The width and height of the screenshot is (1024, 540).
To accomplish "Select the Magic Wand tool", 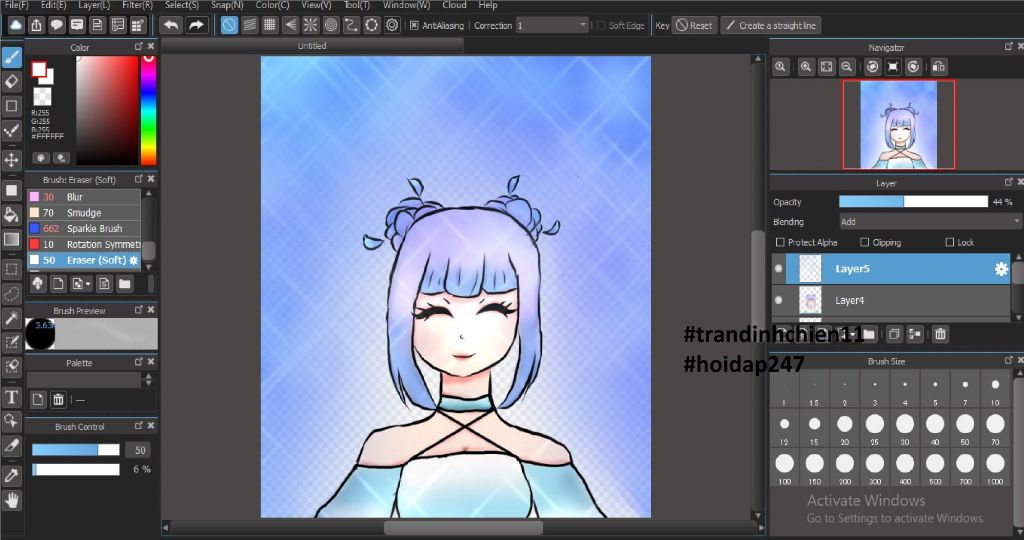I will [12, 317].
